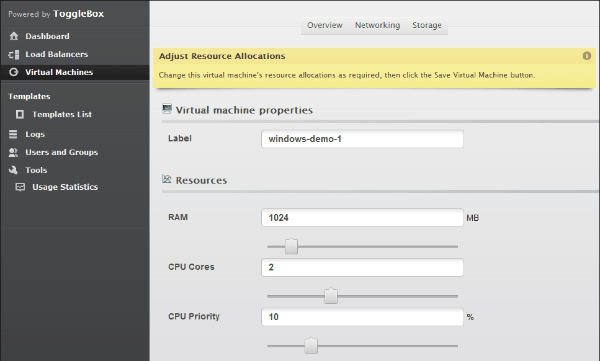Switch to the Overview tab
Image resolution: width=600 pixels, height=361 pixels.
pyautogui.click(x=324, y=25)
